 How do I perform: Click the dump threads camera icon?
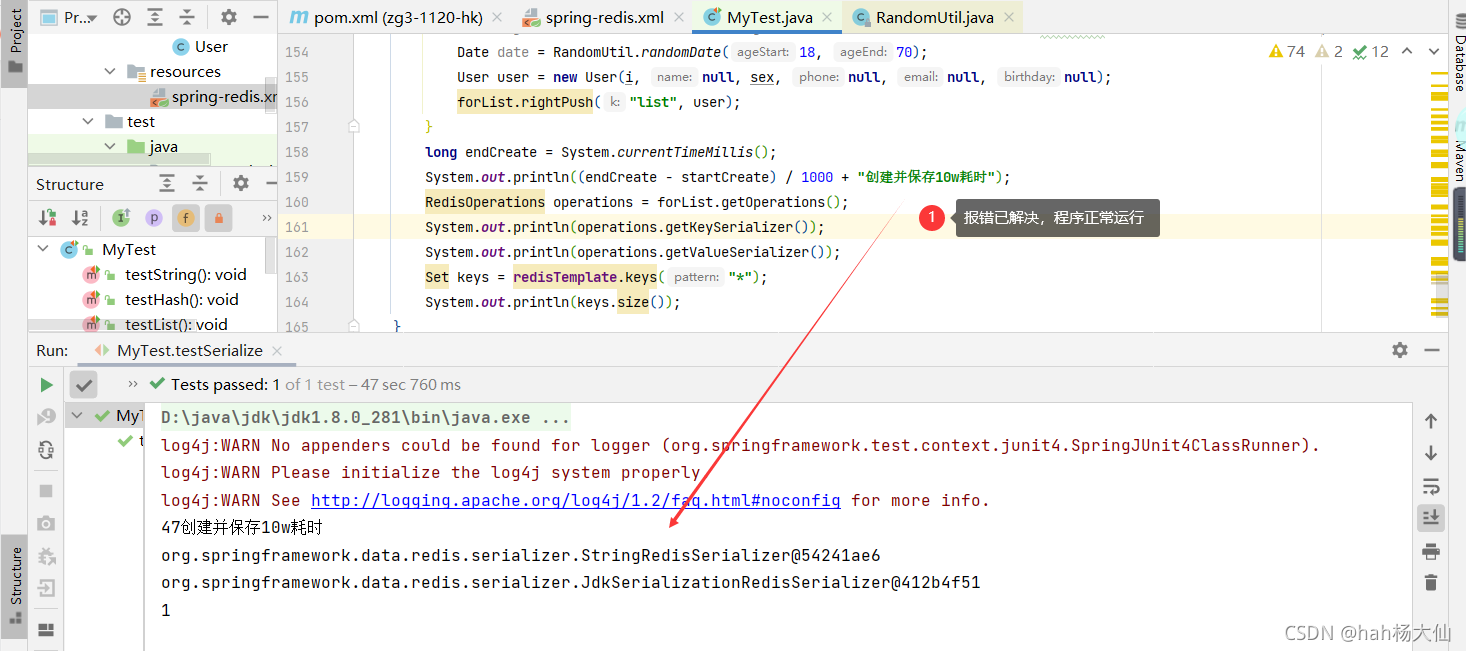point(46,523)
